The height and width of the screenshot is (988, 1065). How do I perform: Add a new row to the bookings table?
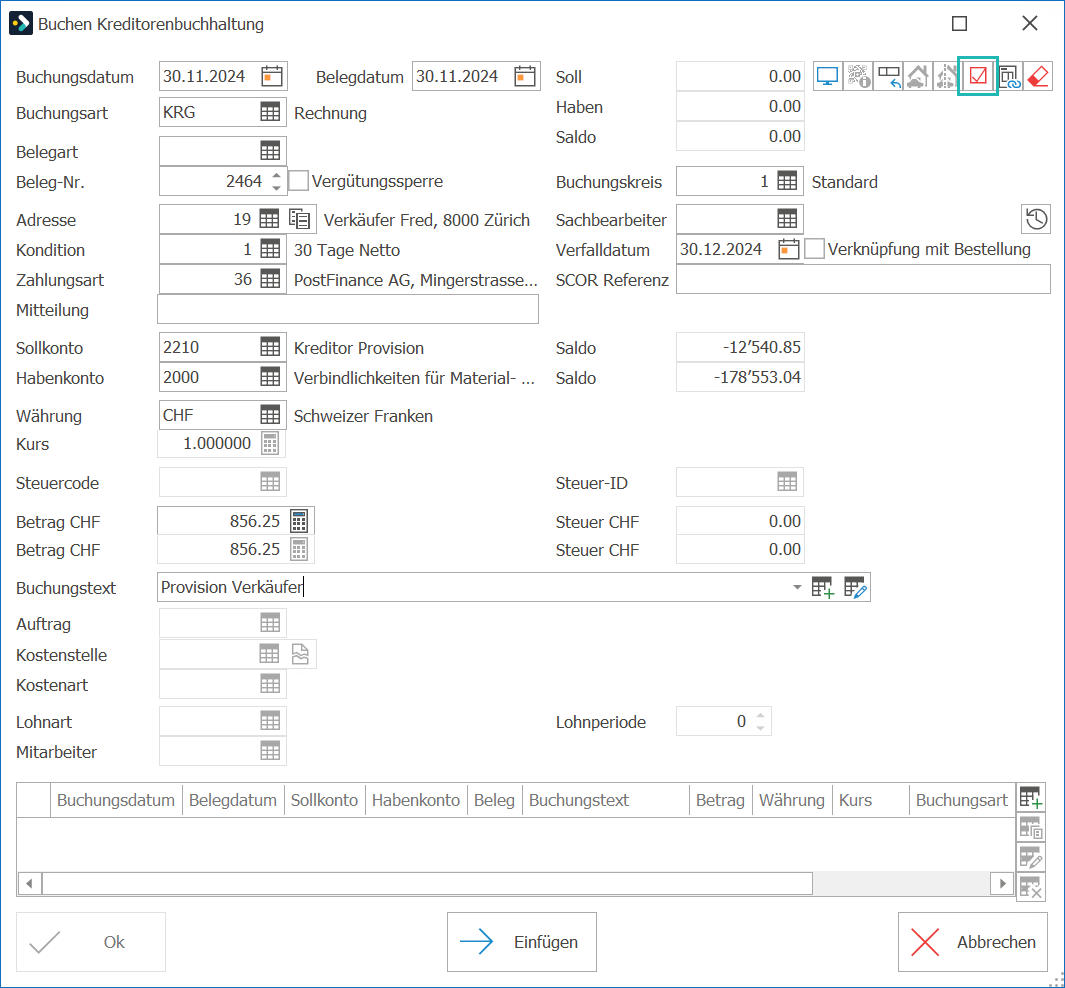click(1030, 797)
